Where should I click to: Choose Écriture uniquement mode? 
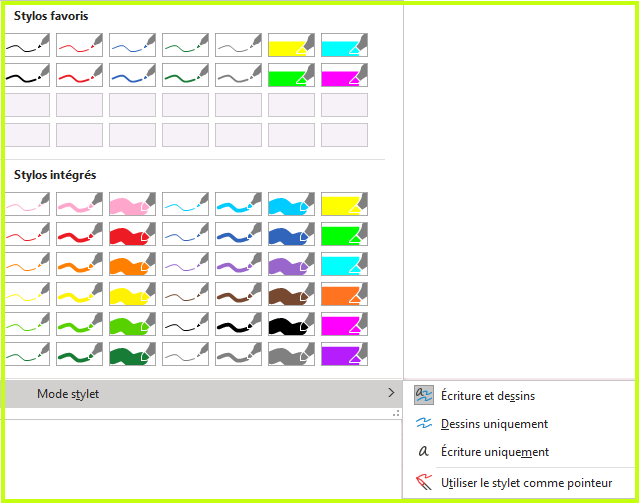pos(519,452)
